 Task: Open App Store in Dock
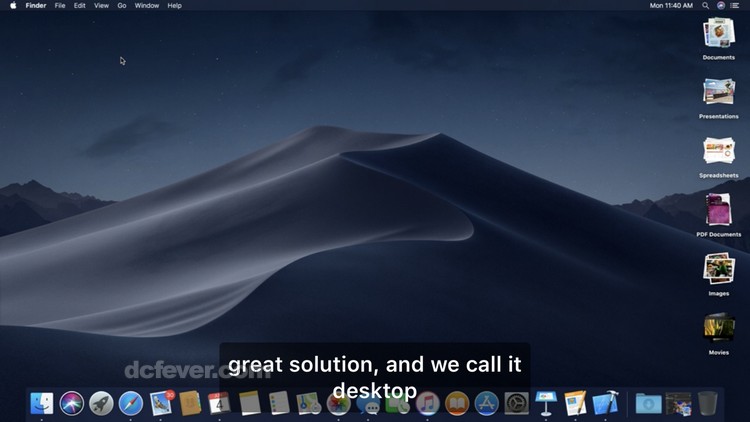coord(486,403)
